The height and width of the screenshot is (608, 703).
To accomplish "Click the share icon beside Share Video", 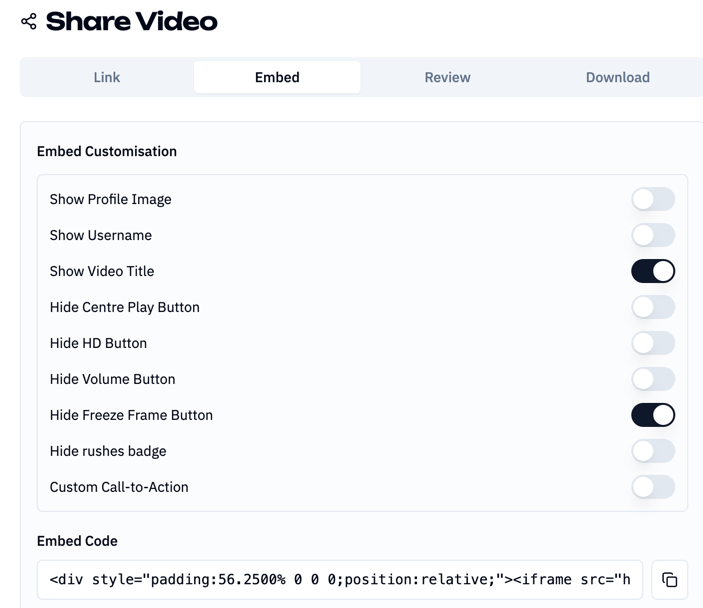I will tap(29, 21).
